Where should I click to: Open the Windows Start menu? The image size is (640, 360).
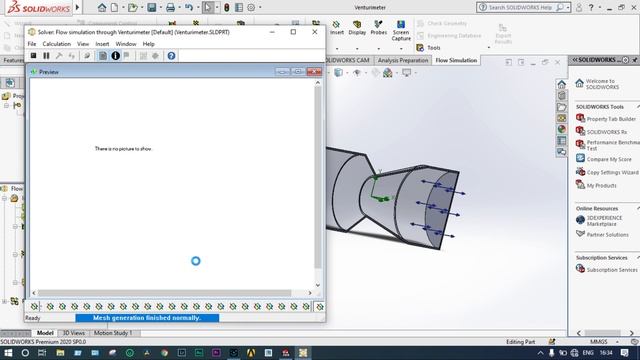[x=8, y=353]
